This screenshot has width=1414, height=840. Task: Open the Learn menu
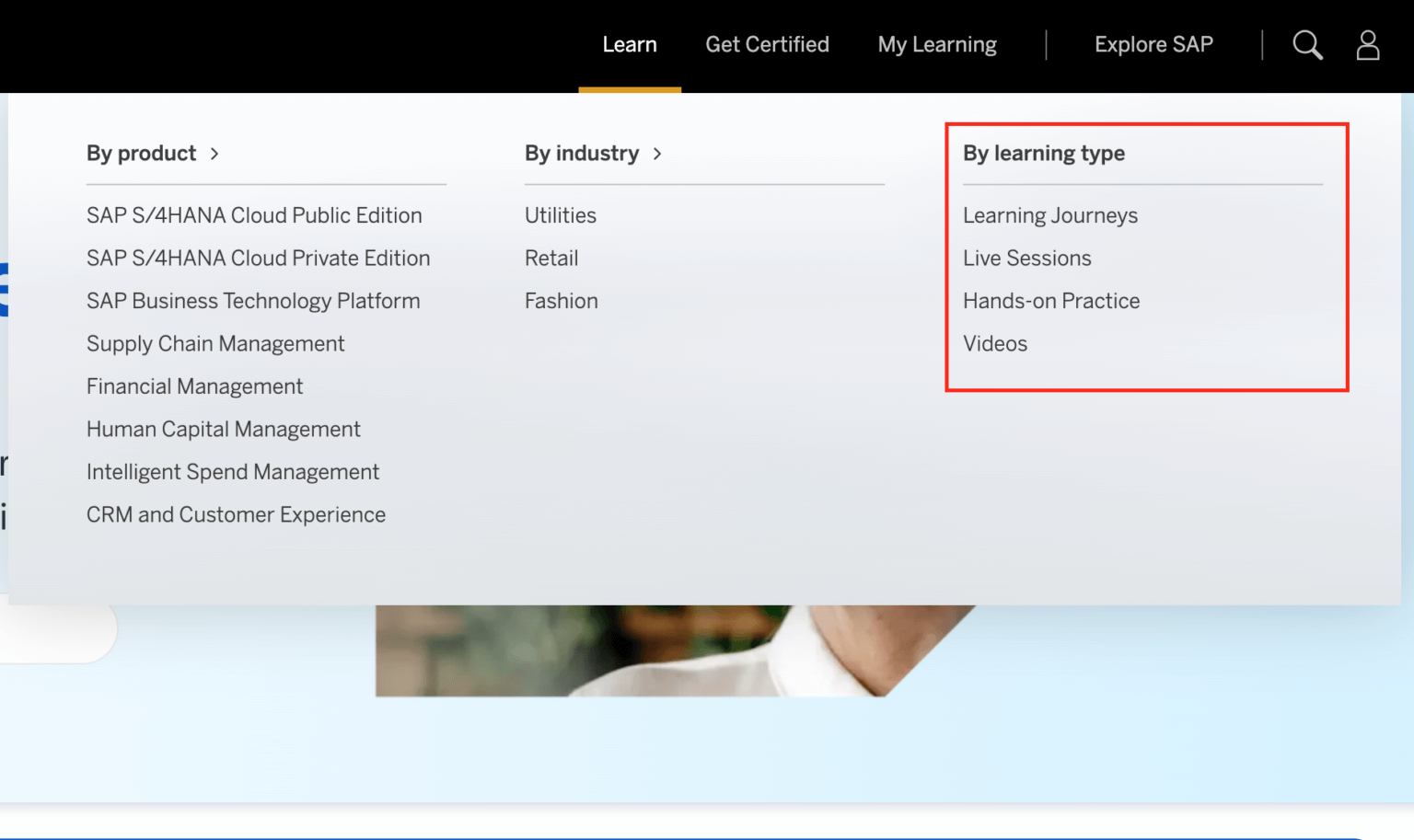tap(630, 44)
